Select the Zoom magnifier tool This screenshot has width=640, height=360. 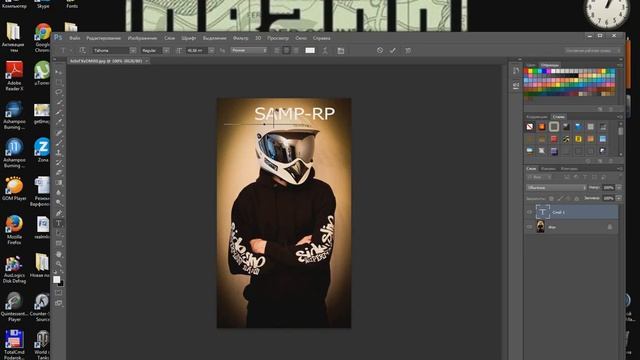59,264
